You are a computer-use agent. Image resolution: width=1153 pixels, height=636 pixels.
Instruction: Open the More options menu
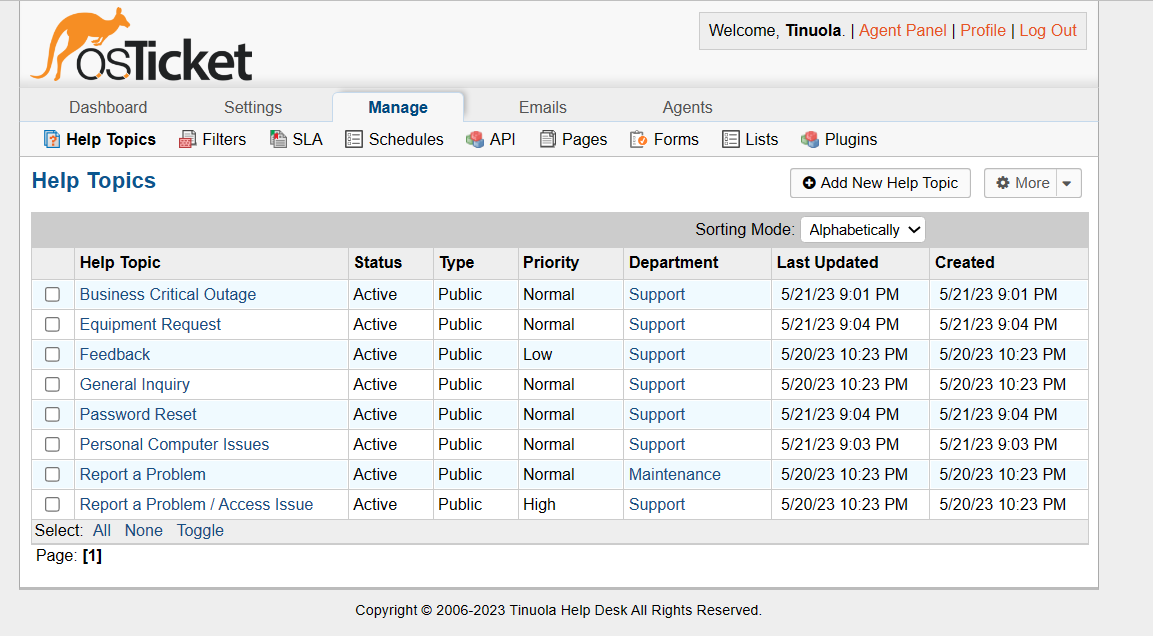click(x=1022, y=183)
